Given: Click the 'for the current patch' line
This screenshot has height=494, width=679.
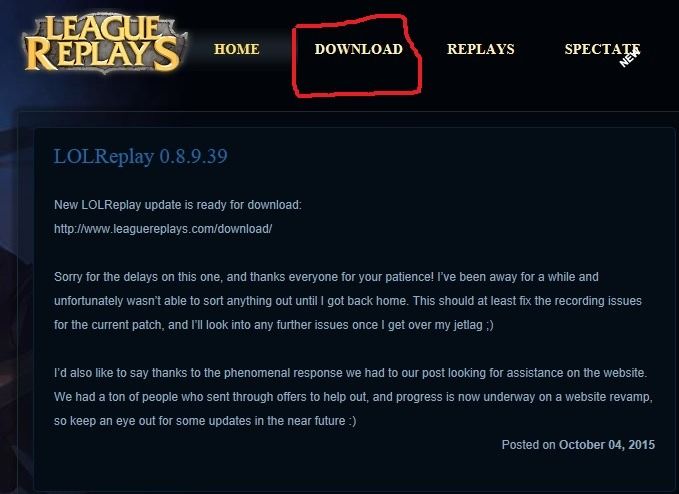Looking at the screenshot, I should tap(274, 325).
